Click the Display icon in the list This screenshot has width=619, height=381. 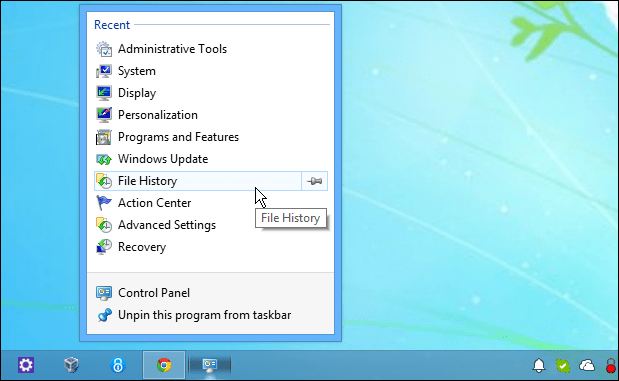point(104,93)
